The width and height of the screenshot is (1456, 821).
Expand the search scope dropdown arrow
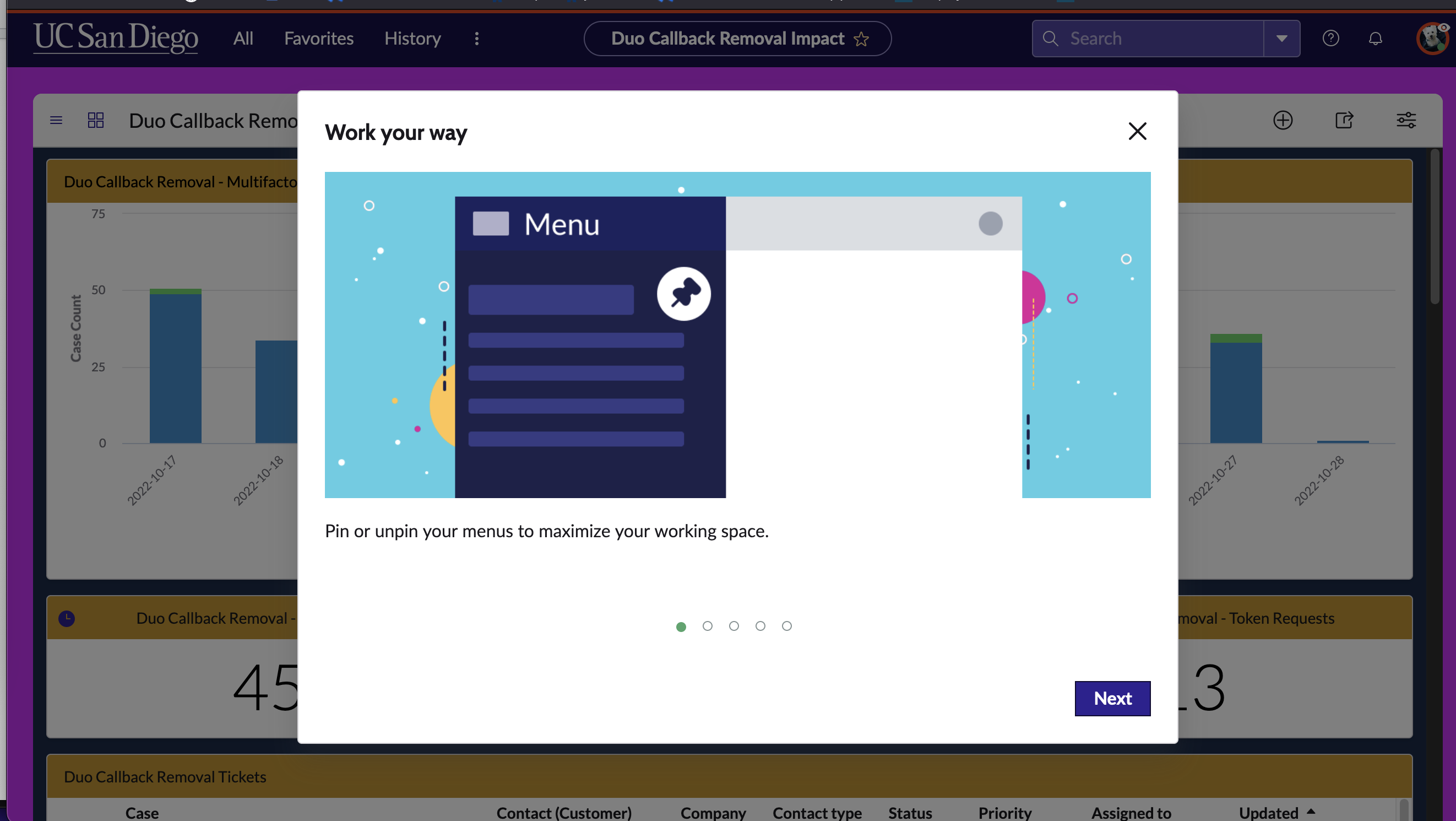(x=1281, y=39)
